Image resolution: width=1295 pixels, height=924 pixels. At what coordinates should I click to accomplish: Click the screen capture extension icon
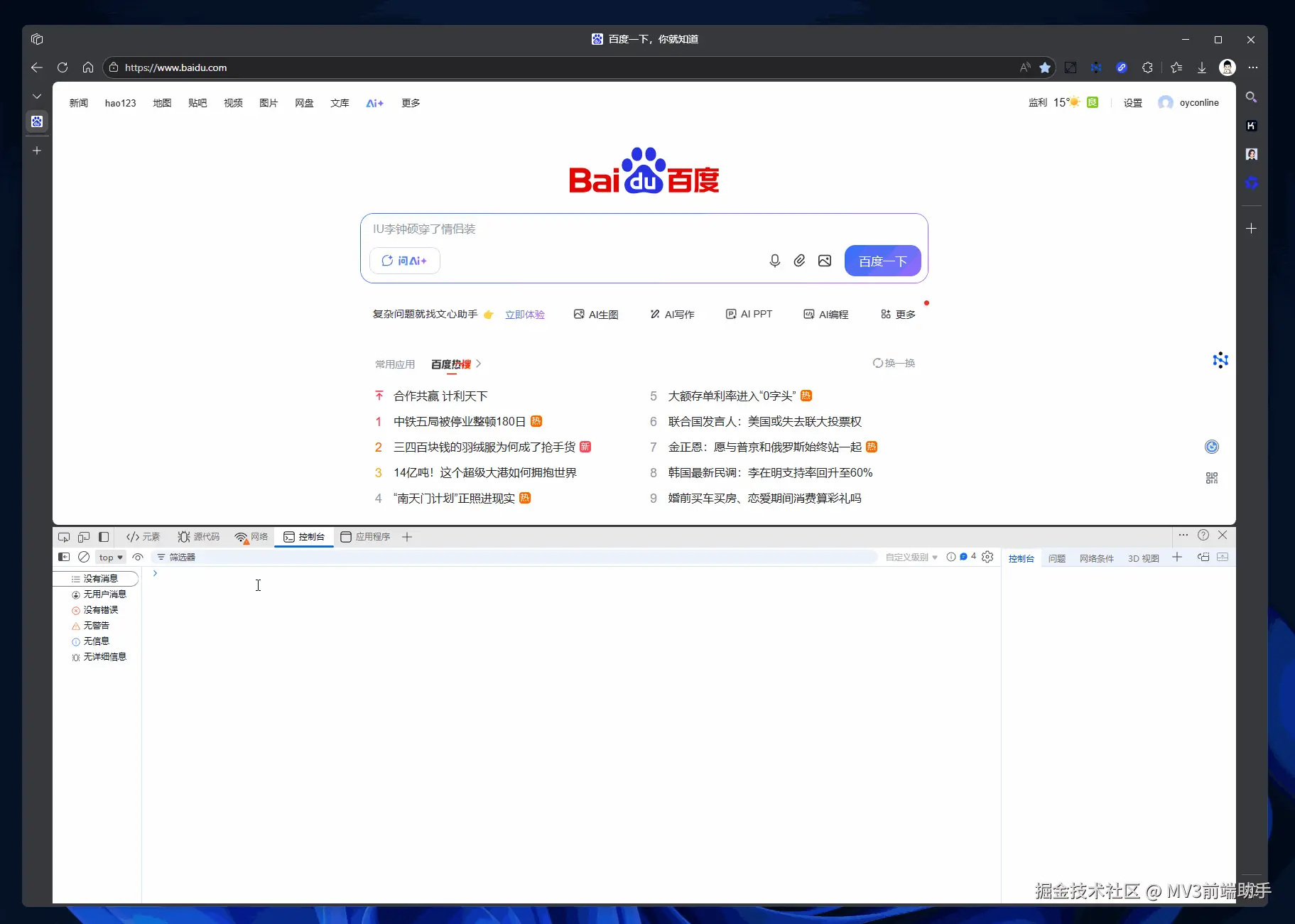pyautogui.click(x=1071, y=67)
